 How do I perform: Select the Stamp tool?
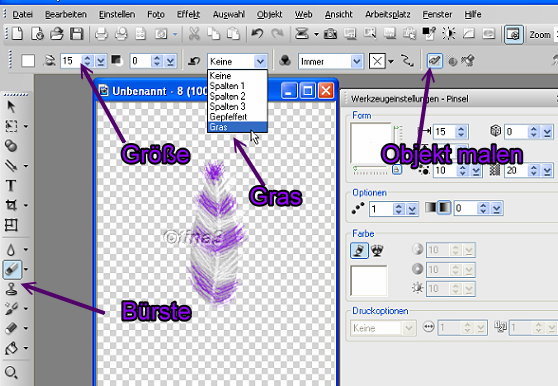(x=11, y=289)
